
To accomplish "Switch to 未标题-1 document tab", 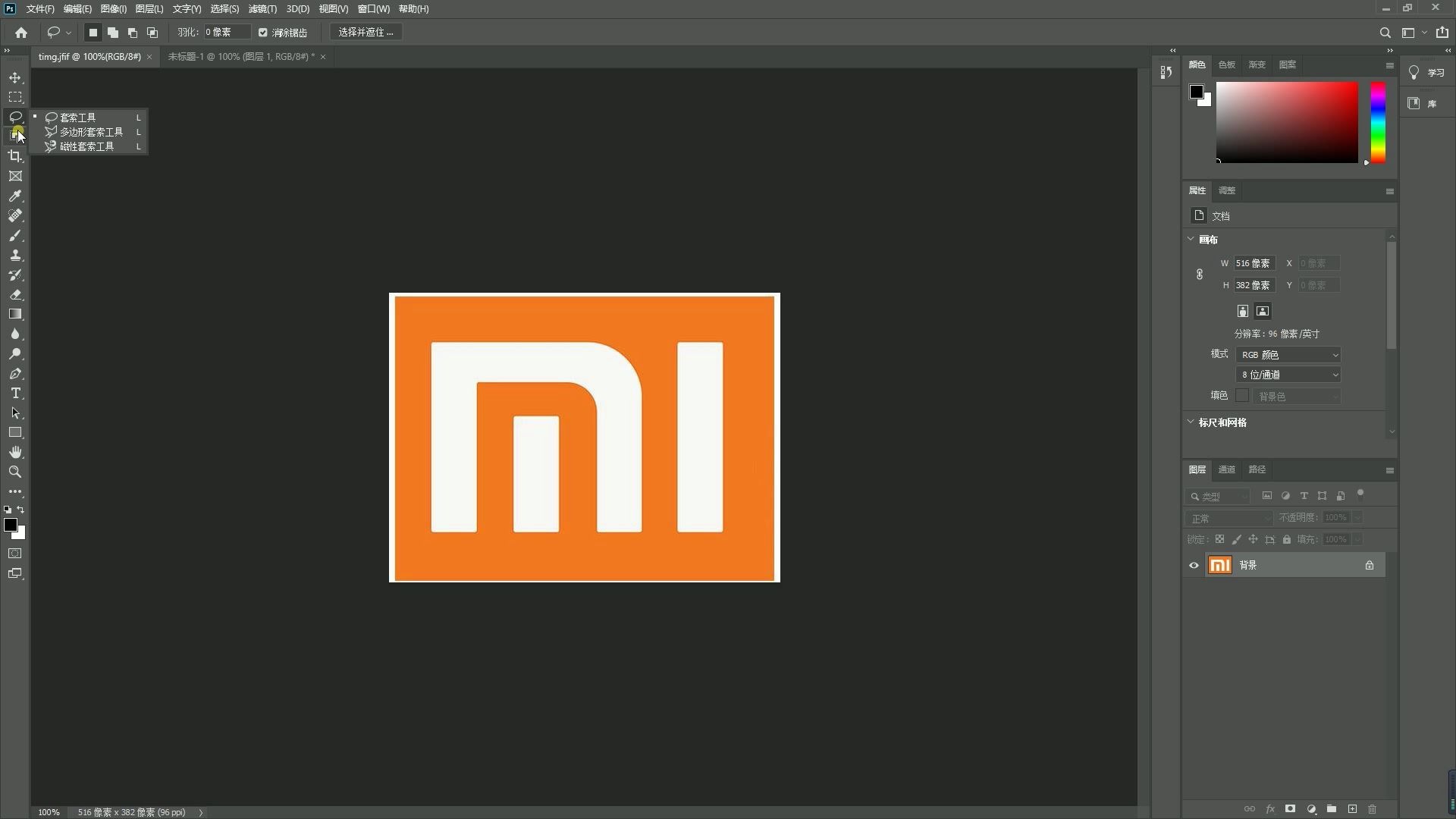I will pos(241,57).
